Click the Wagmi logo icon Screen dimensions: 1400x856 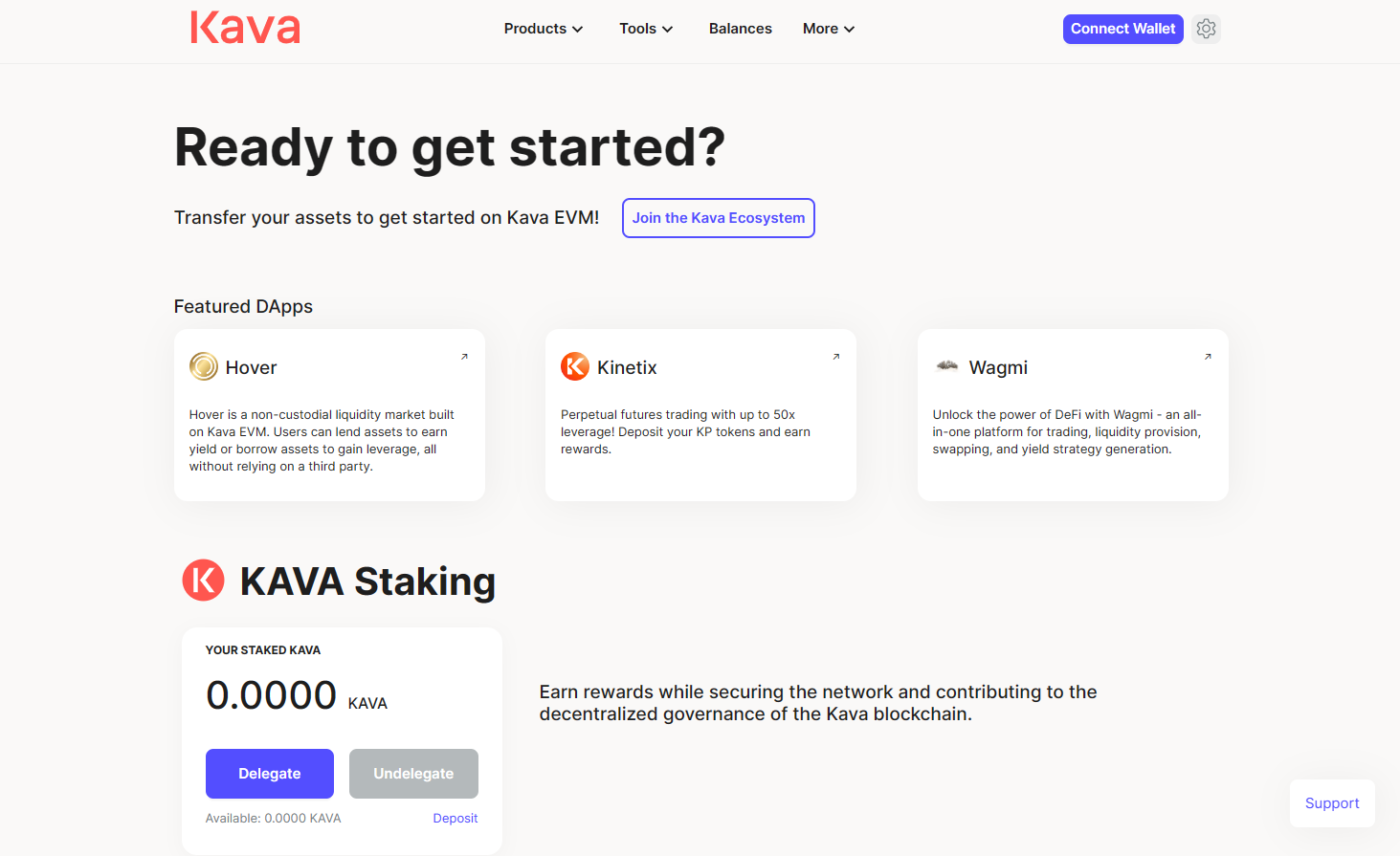[x=947, y=366]
